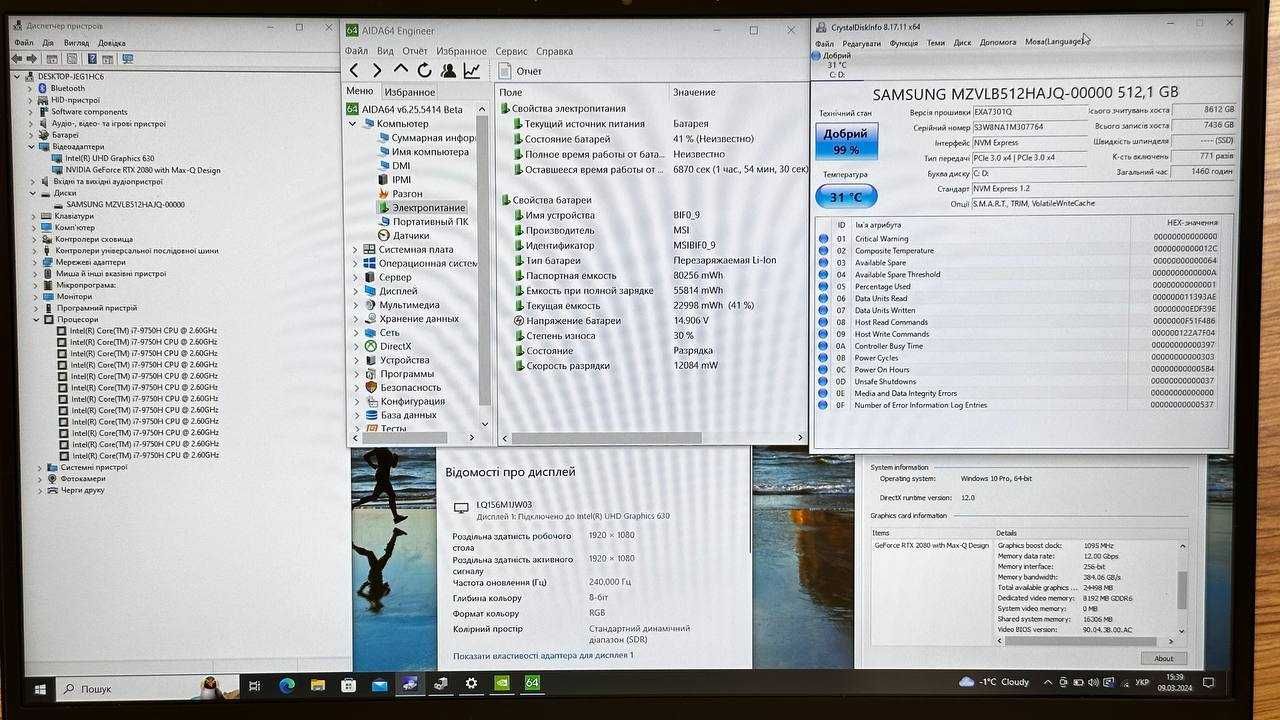Open Сервис menu in AIDA64

click(511, 51)
